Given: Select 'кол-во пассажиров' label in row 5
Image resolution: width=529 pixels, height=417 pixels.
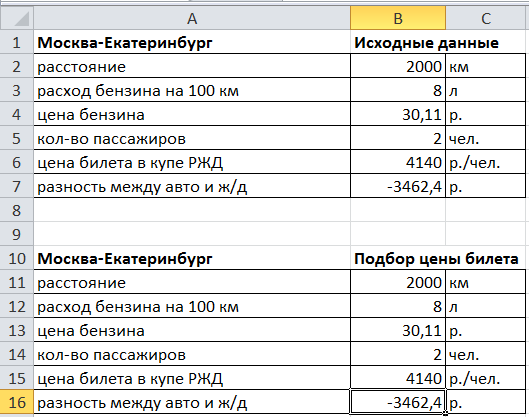Looking at the screenshot, I should tap(111, 139).
